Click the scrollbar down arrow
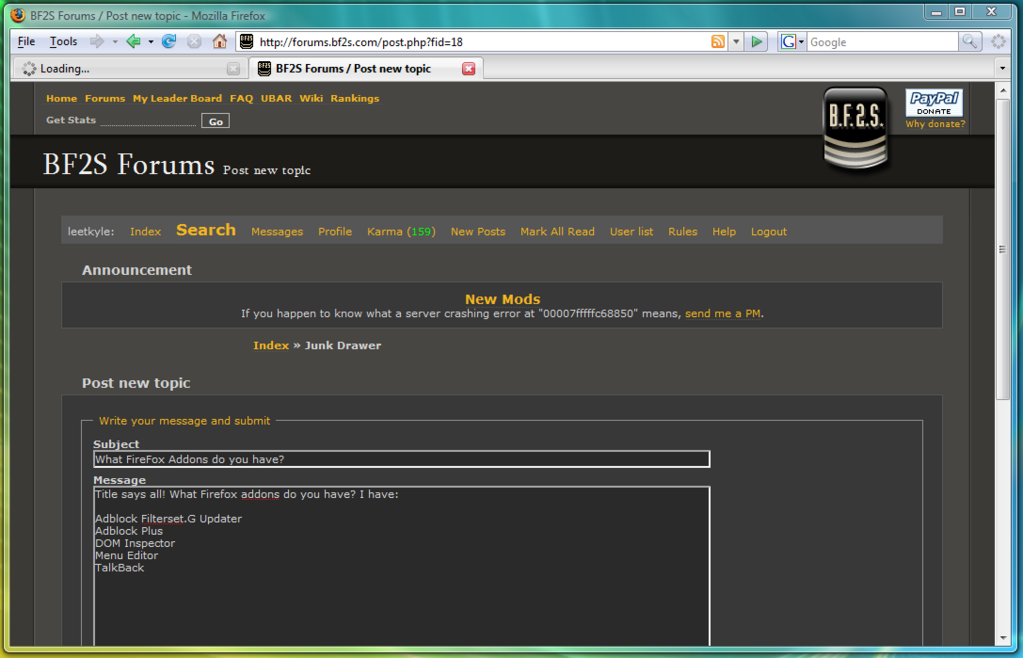Screen dimensions: 1023x658 click(1003, 638)
